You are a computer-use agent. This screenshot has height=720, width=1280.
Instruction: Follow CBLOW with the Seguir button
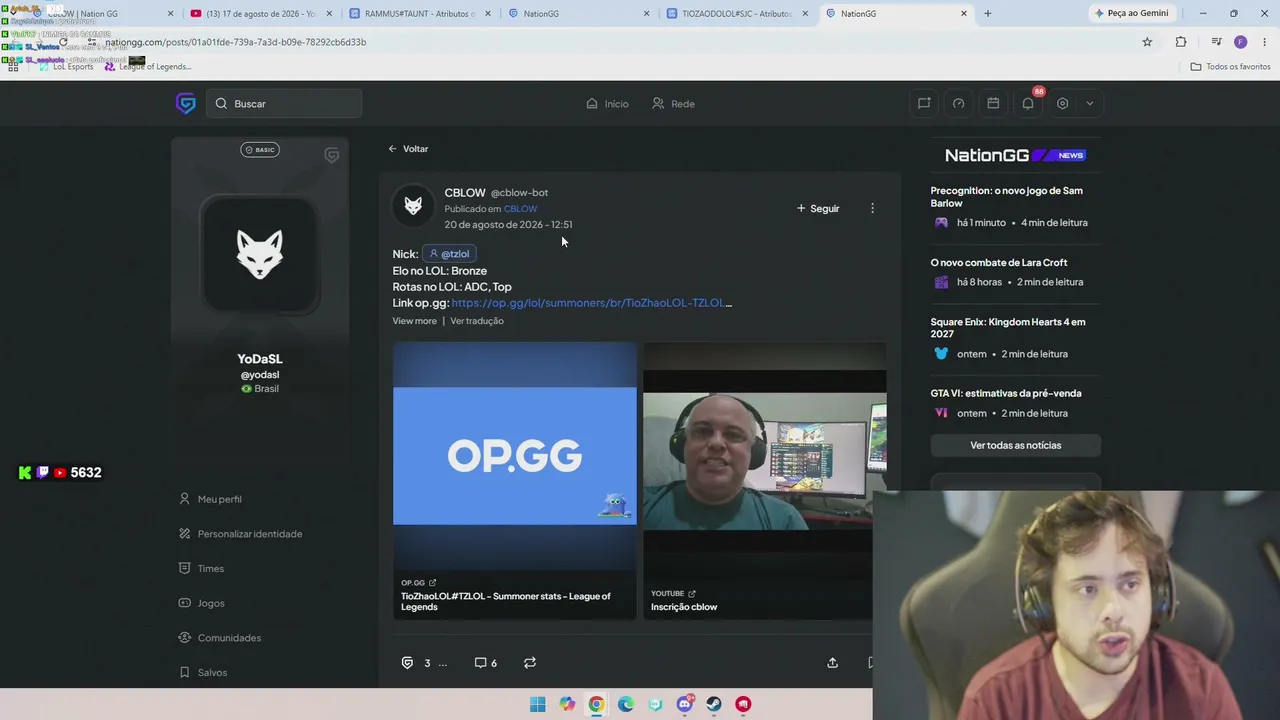[x=818, y=208]
